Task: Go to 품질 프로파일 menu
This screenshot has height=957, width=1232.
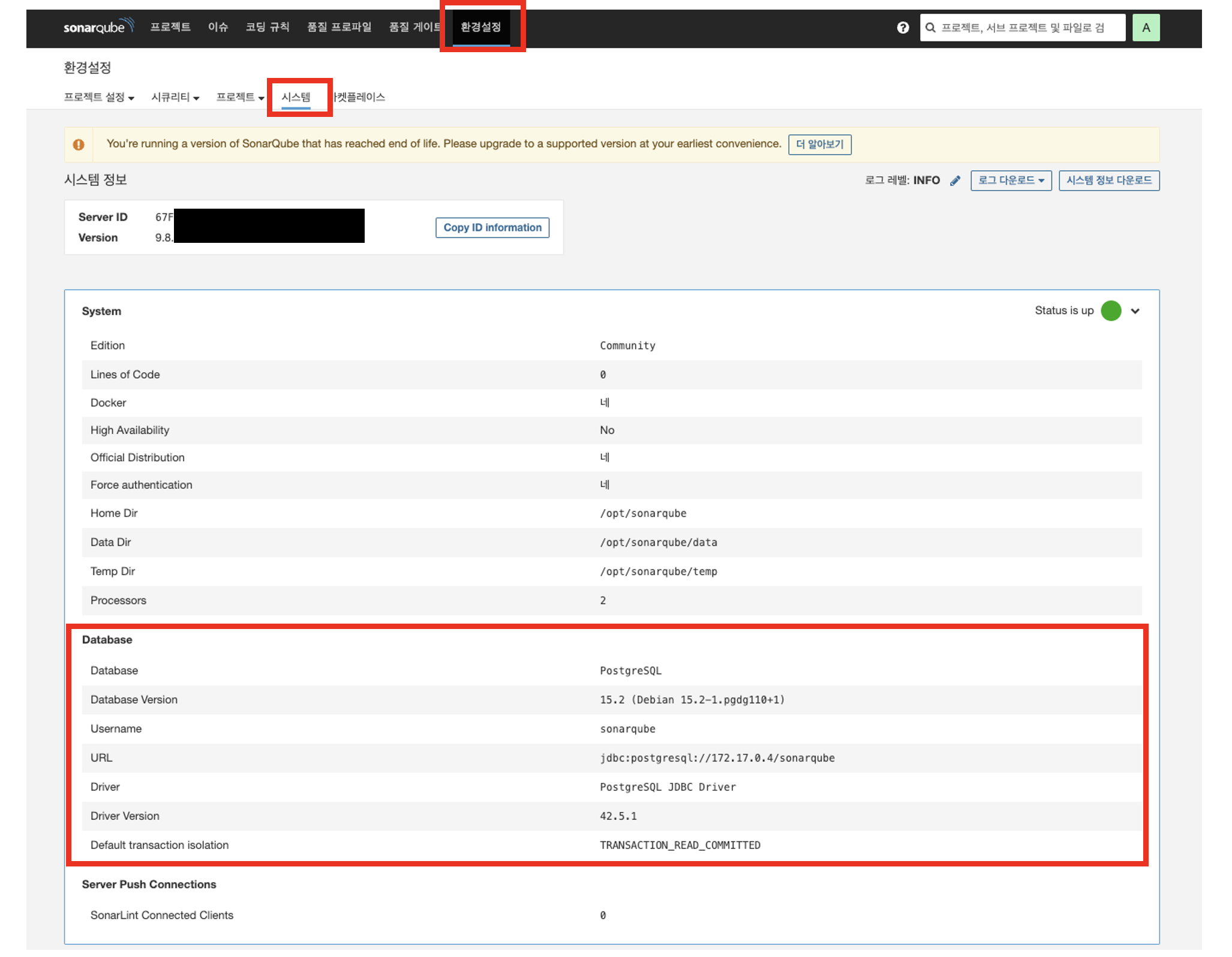Action: tap(339, 27)
